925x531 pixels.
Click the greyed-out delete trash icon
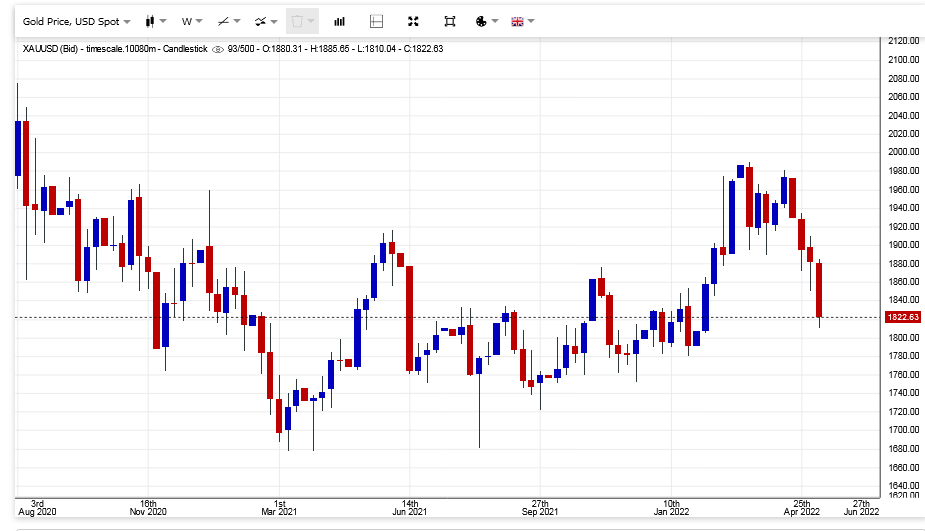coord(300,21)
